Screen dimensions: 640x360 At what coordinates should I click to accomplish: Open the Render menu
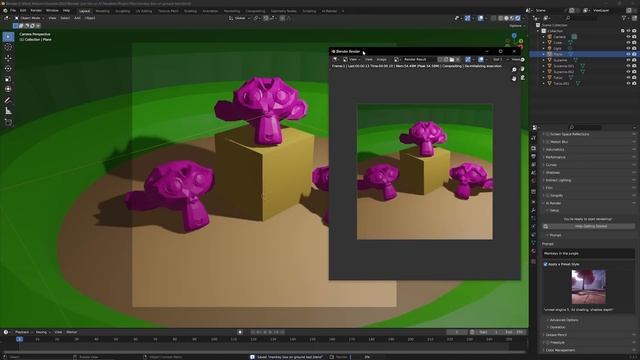click(x=36, y=11)
